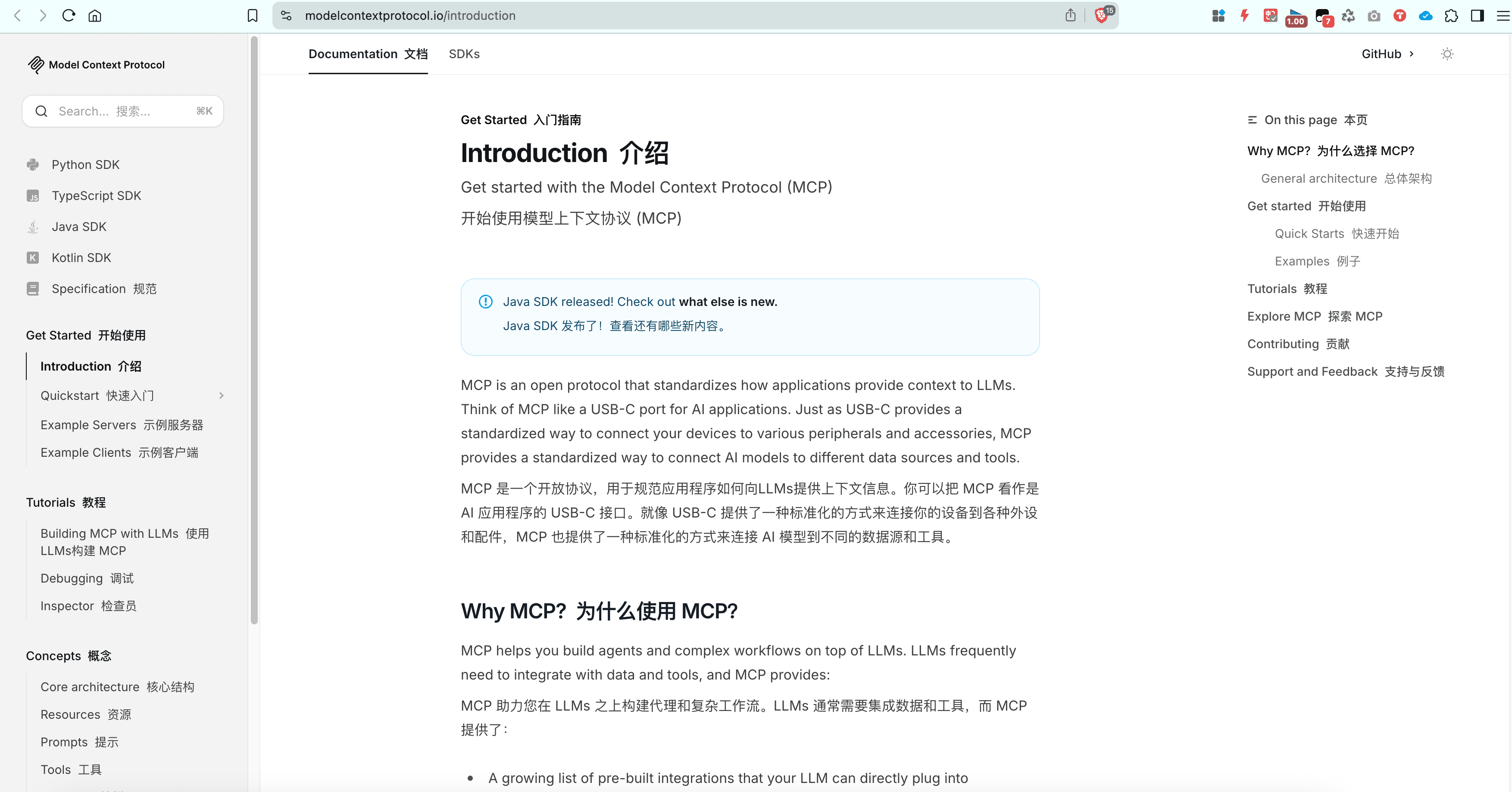Open the Debugging 调试 tutorial
The width and height of the screenshot is (1512, 792).
87,578
